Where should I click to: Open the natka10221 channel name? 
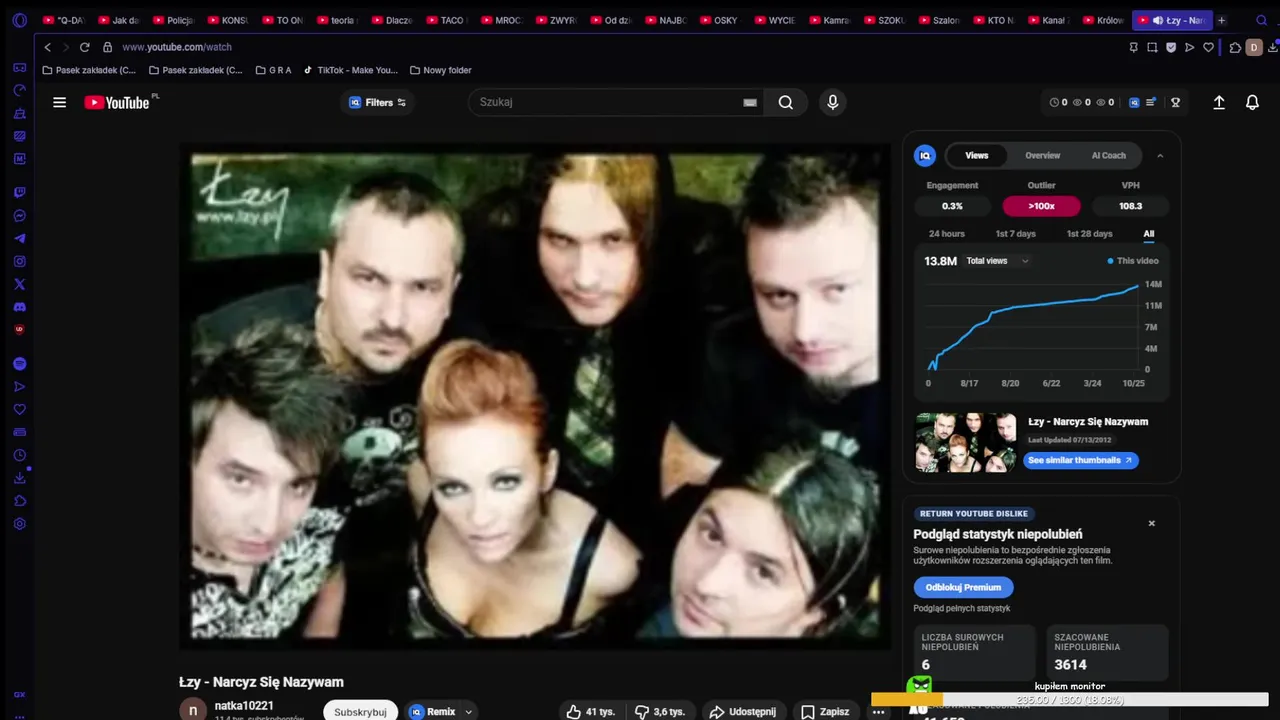[244, 706]
